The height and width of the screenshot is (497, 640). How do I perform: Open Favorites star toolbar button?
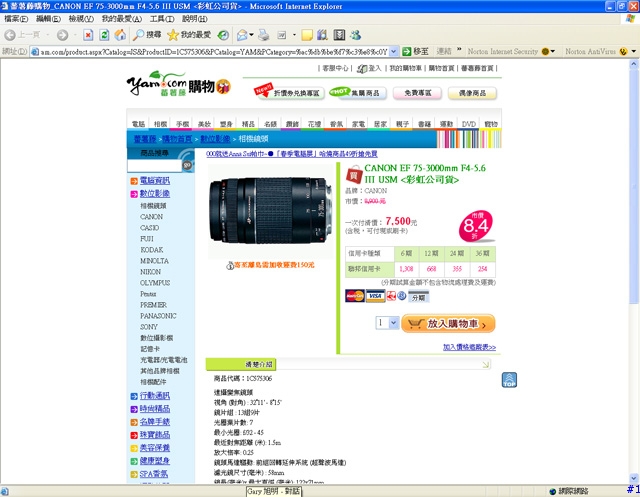(189, 35)
